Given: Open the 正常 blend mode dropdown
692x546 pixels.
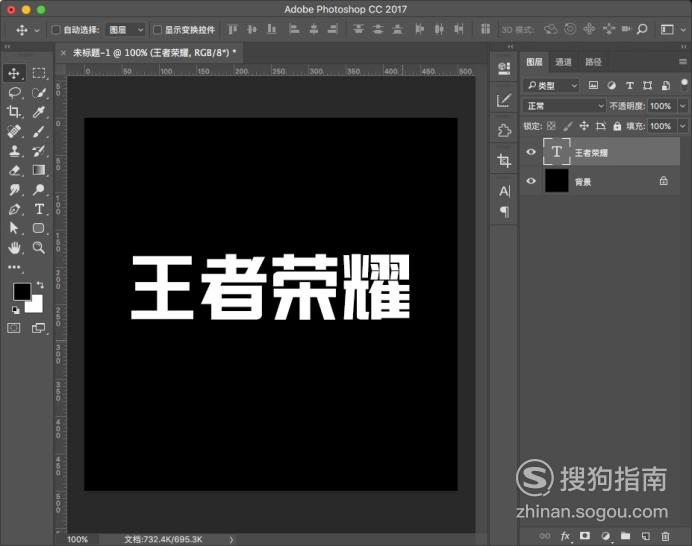Looking at the screenshot, I should (564, 106).
